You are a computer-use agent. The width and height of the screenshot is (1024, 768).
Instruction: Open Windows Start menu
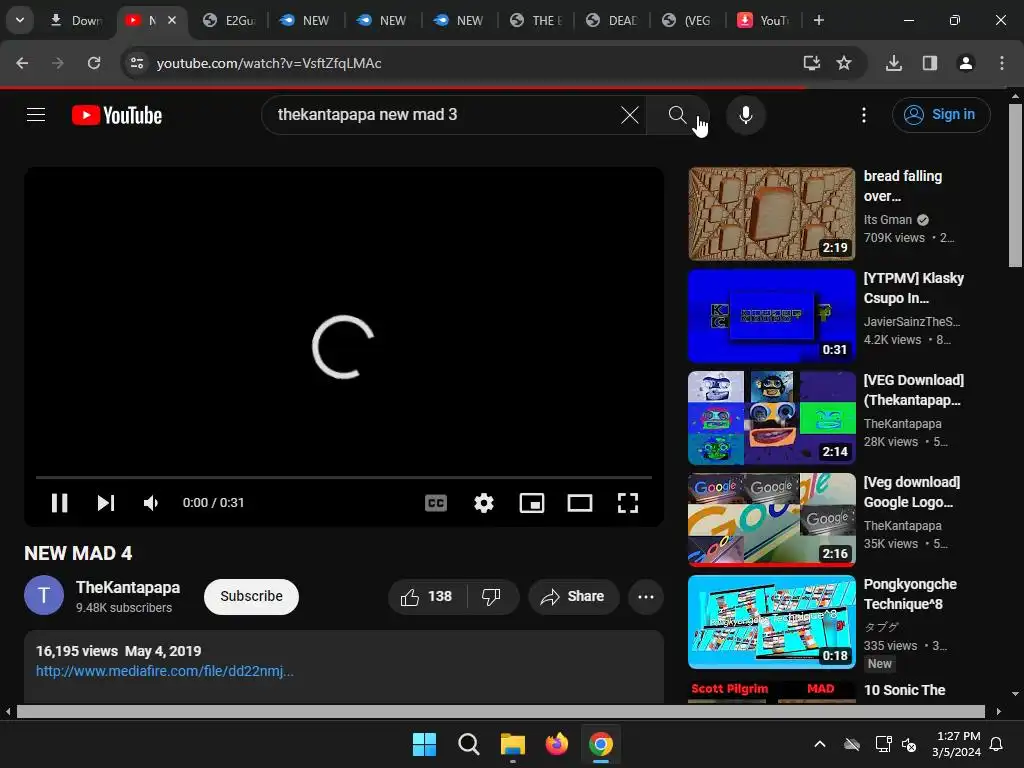coord(424,744)
